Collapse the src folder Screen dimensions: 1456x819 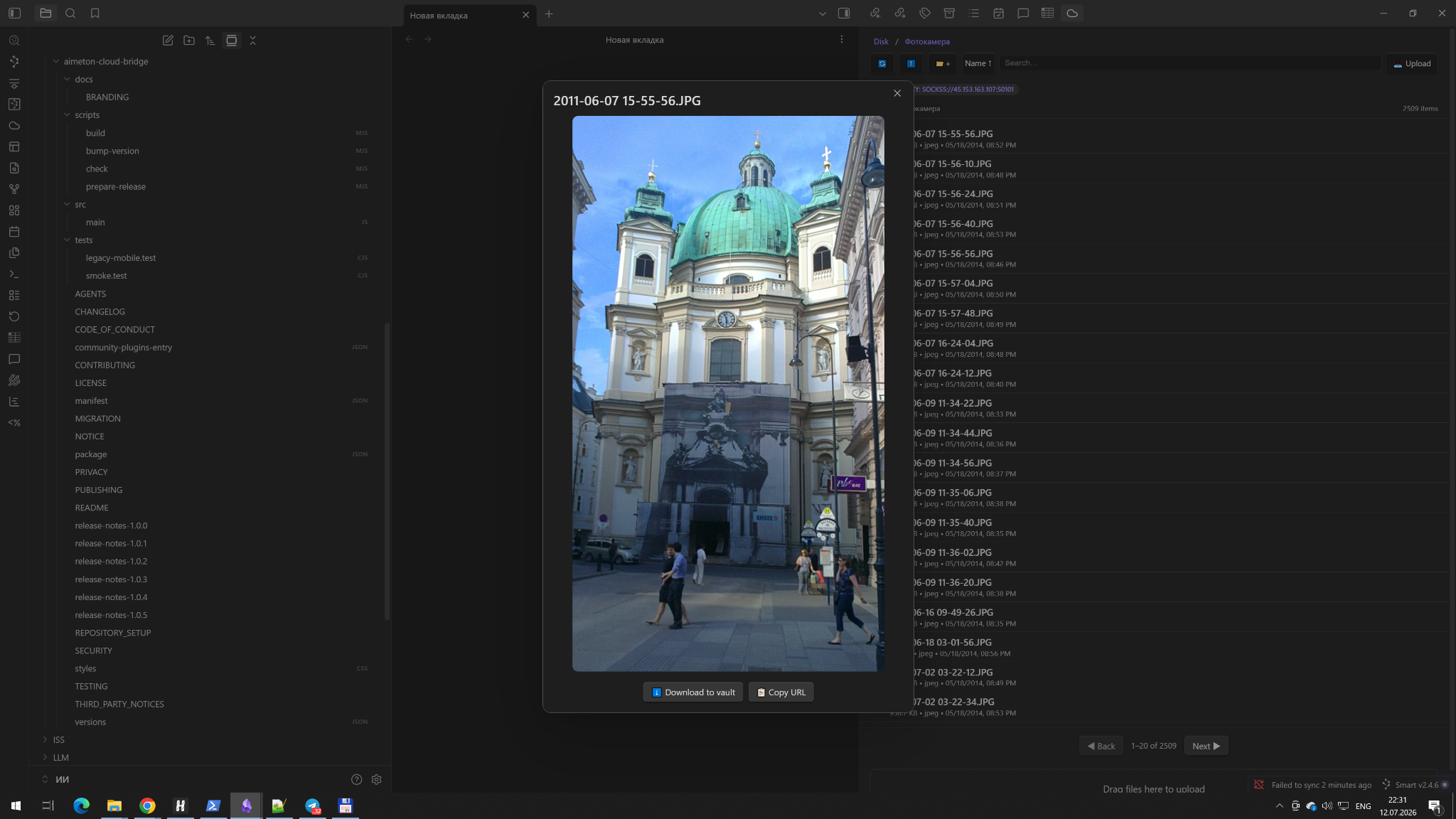click(x=68, y=205)
